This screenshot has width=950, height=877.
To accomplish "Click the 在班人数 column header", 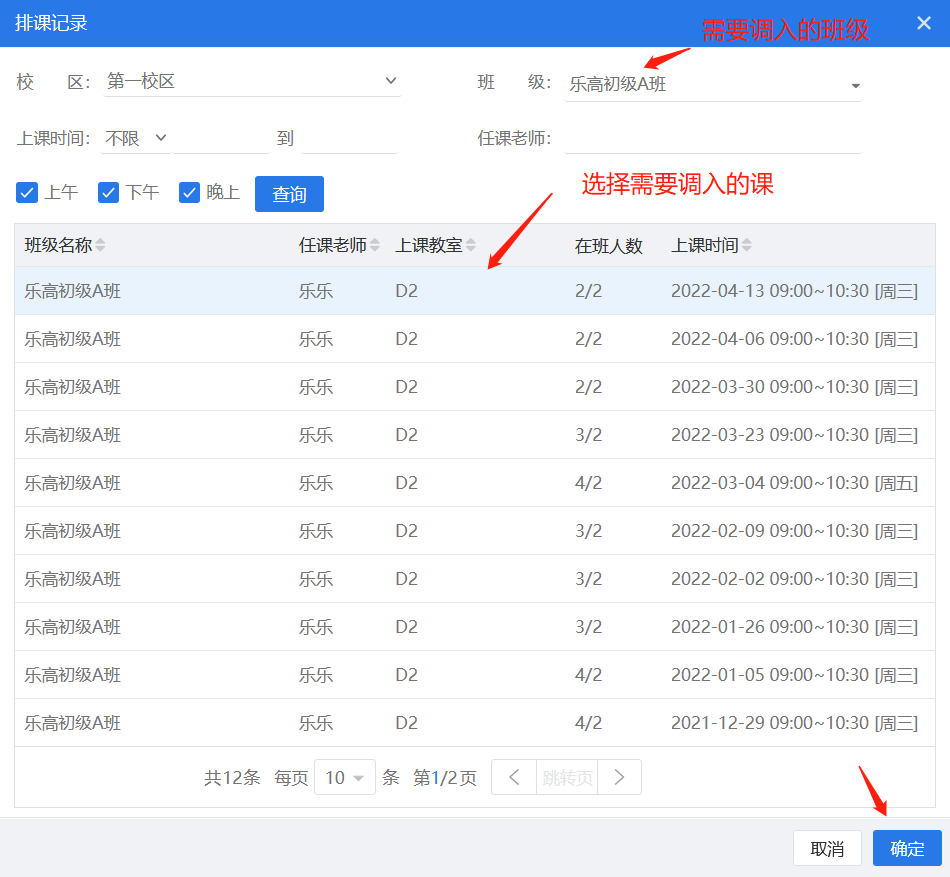I will (608, 245).
